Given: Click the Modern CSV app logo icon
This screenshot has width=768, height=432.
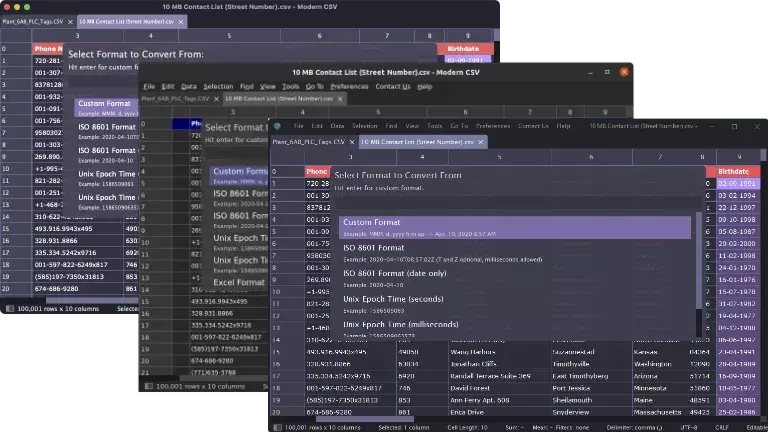Looking at the screenshot, I should [277, 126].
